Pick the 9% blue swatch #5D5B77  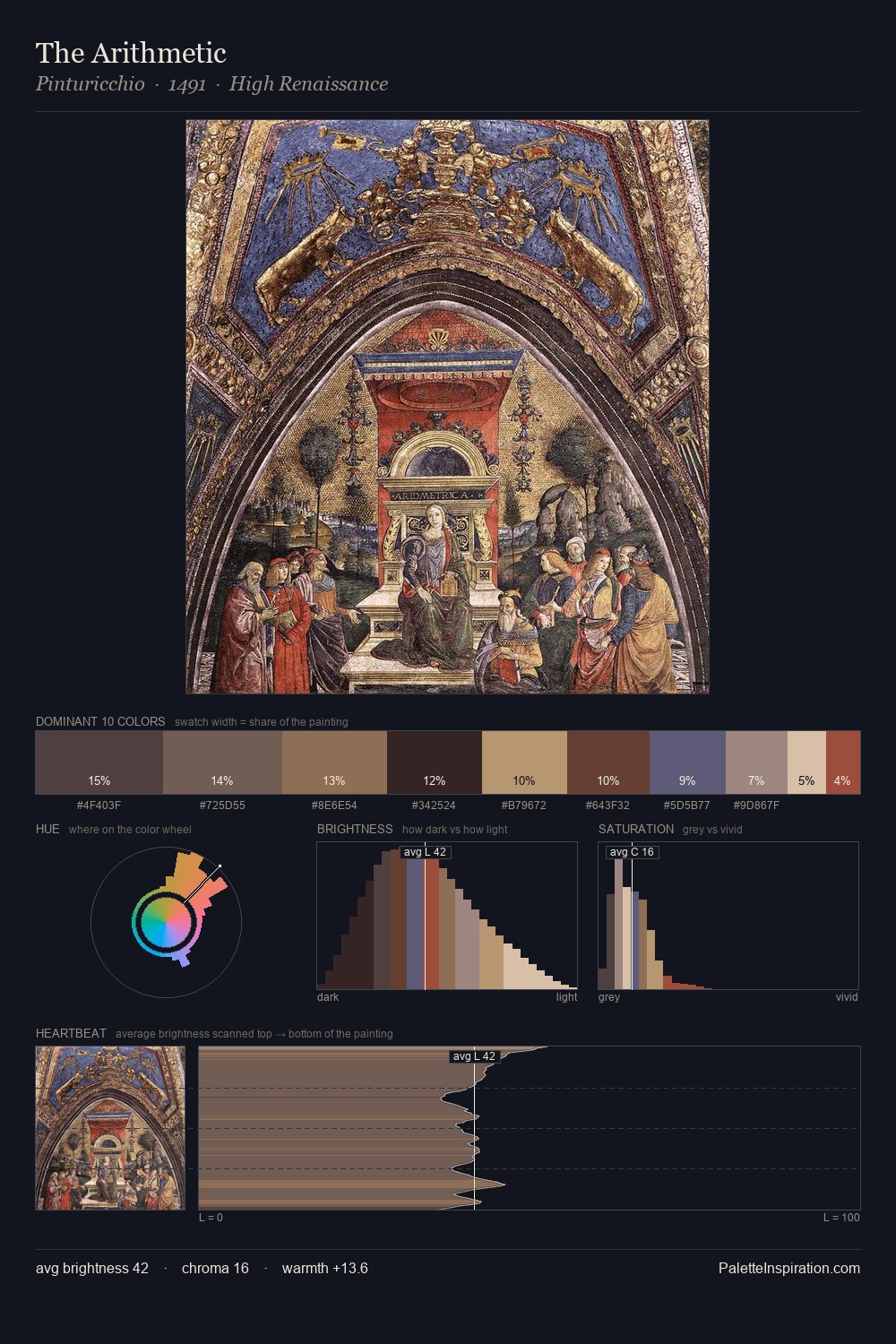click(687, 762)
